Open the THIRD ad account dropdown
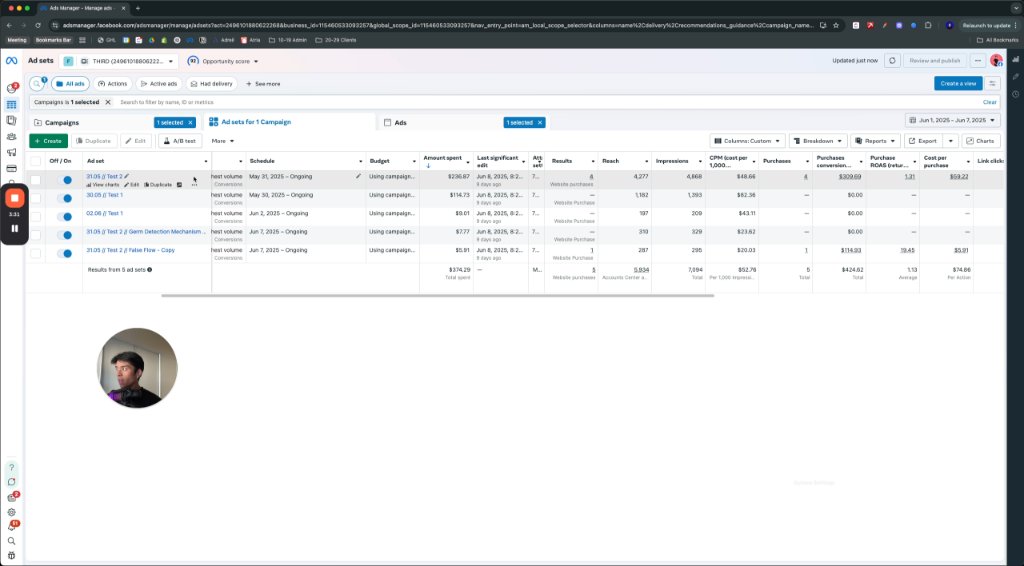Screen dimensions: 1024x566 tap(119, 61)
